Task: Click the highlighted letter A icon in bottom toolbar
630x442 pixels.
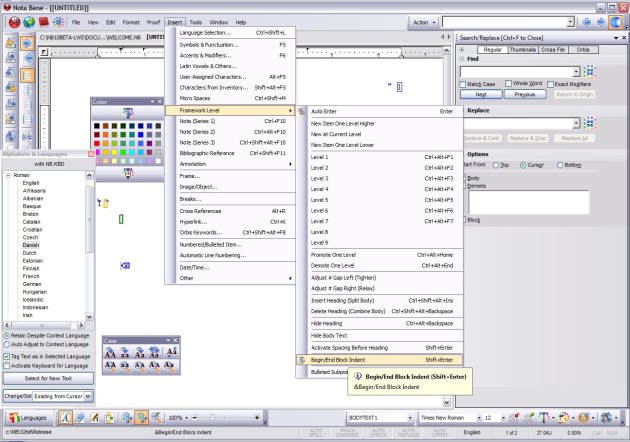Action: 65,418
